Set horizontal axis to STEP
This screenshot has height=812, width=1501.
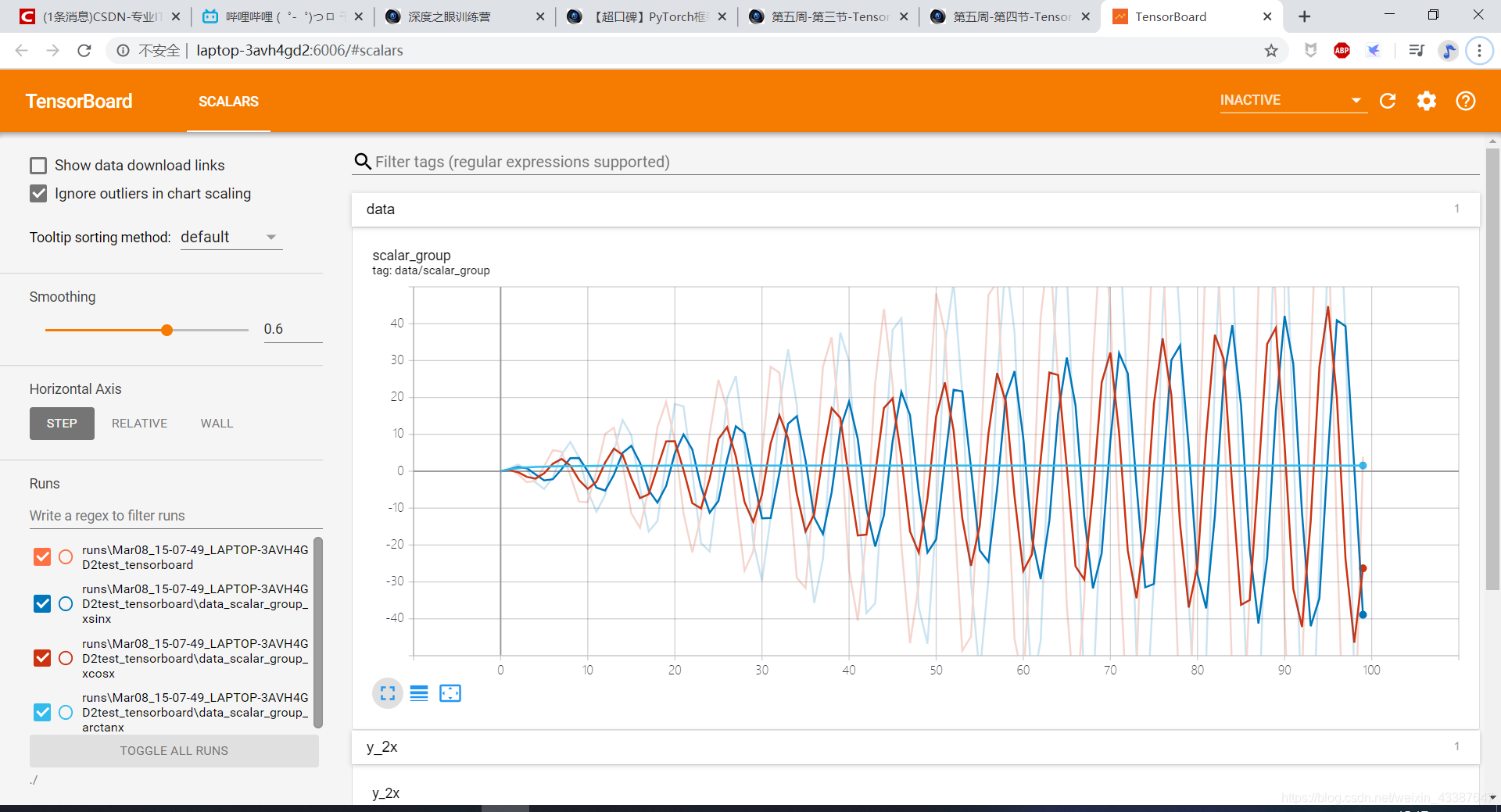pyautogui.click(x=62, y=424)
